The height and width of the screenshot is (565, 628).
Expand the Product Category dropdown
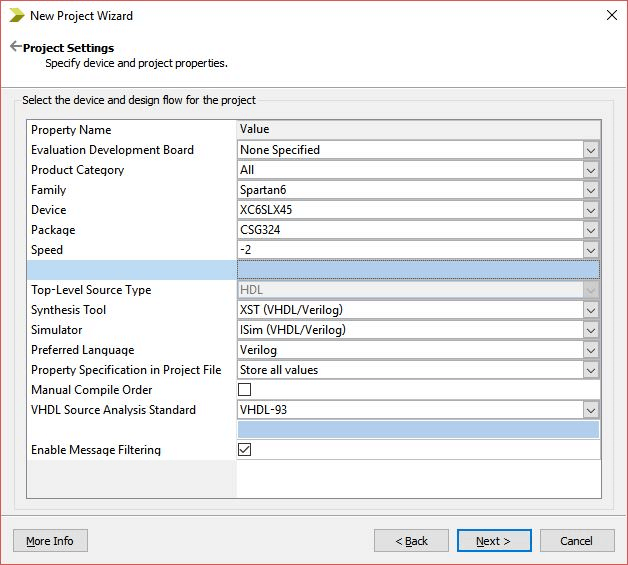[591, 170]
